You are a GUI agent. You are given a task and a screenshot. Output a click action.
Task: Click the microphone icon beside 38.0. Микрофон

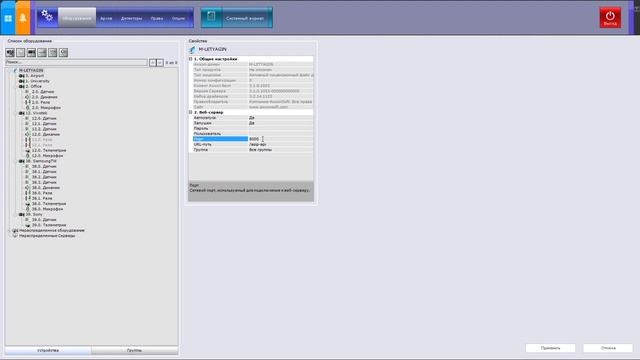pos(28,209)
